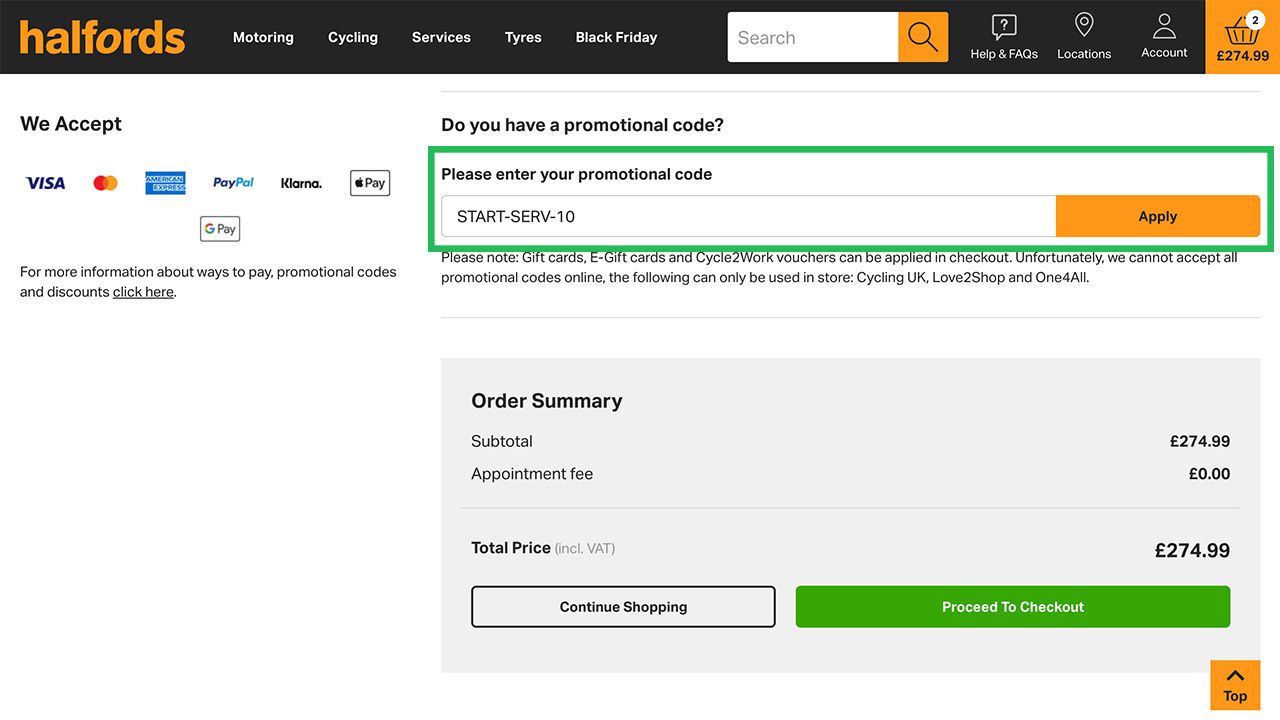The image size is (1280, 720).
Task: Apply the promotional code
Action: [1157, 216]
